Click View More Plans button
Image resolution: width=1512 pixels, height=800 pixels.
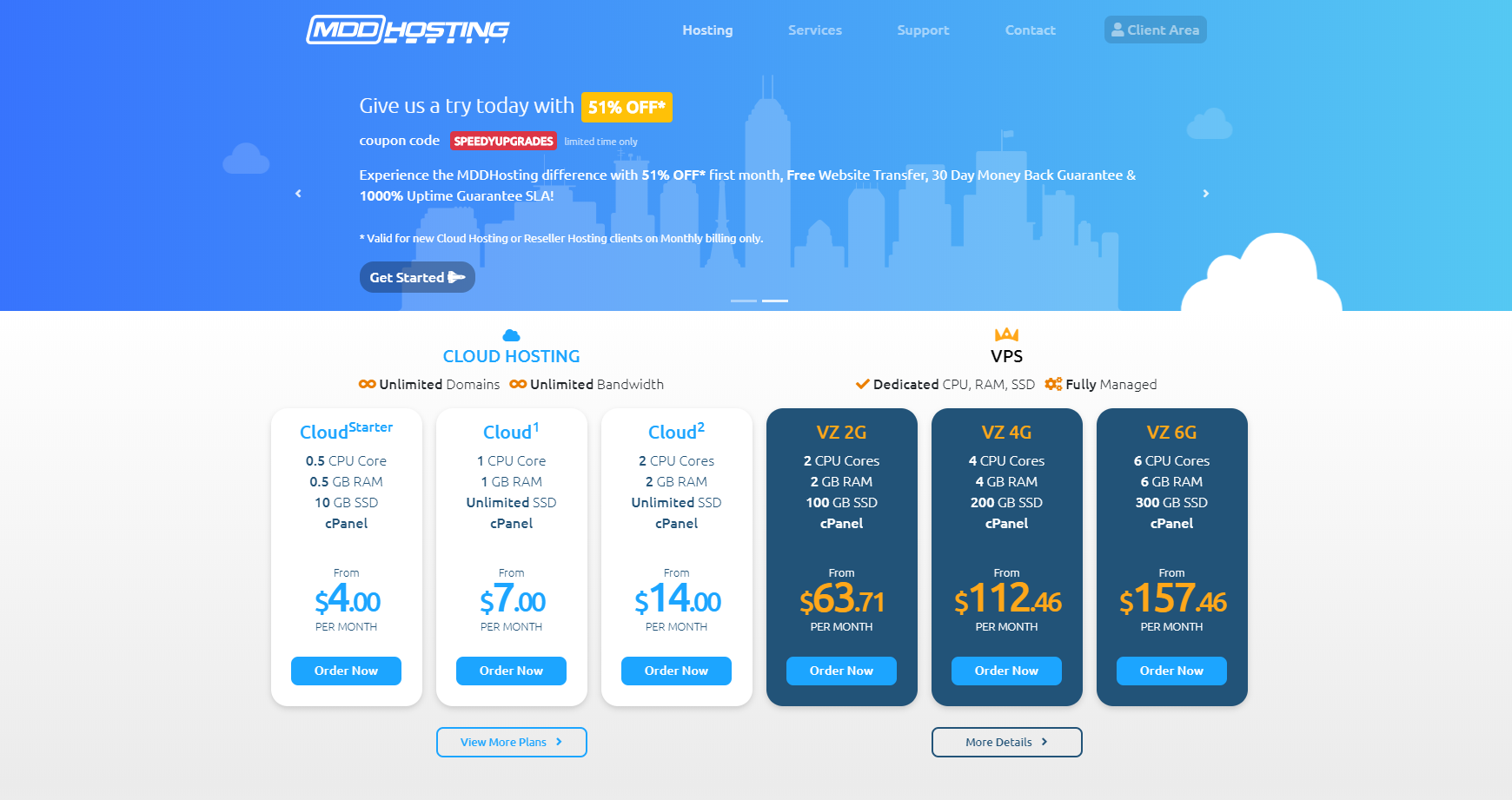(x=512, y=742)
